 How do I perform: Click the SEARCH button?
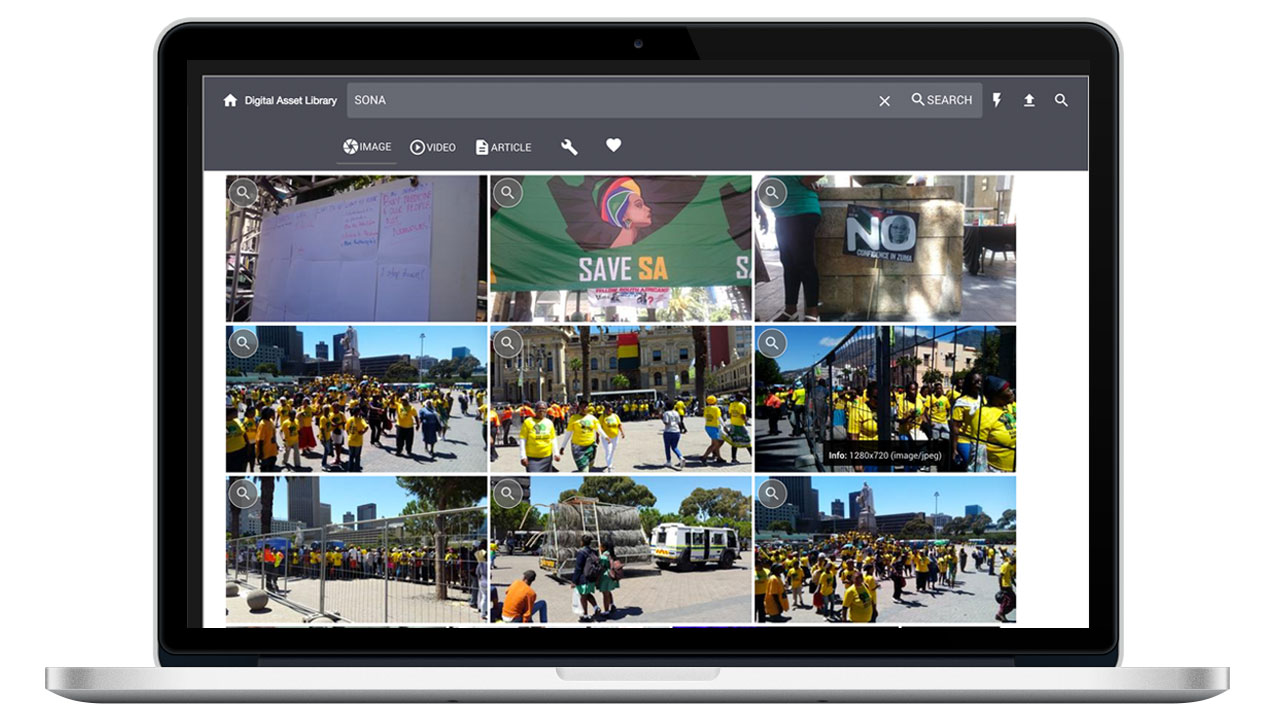(941, 100)
